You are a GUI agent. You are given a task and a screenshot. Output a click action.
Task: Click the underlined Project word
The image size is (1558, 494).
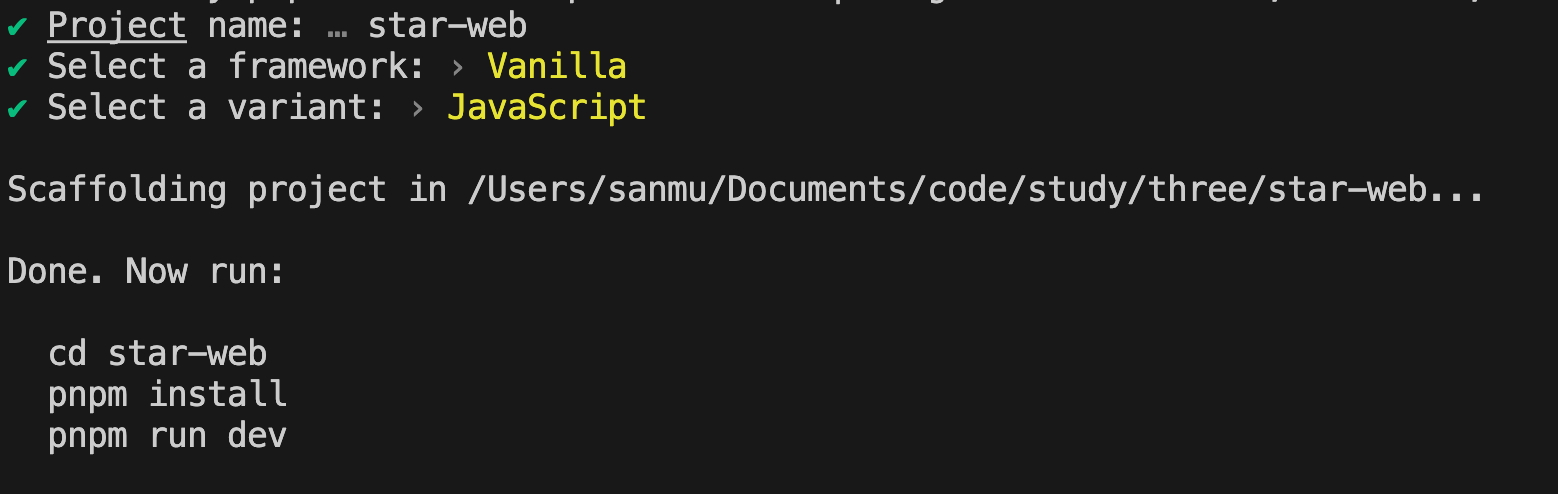pos(117,27)
